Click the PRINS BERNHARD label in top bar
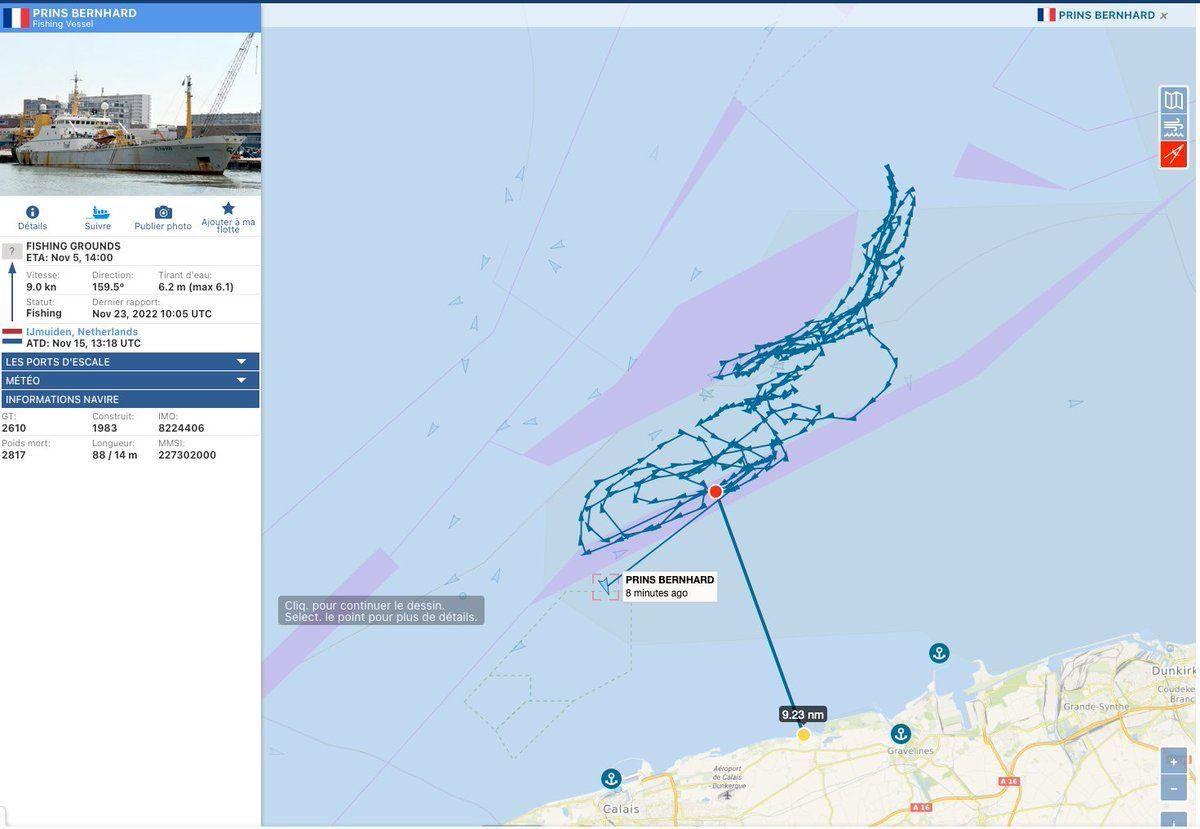This screenshot has width=1200, height=829. point(1106,15)
